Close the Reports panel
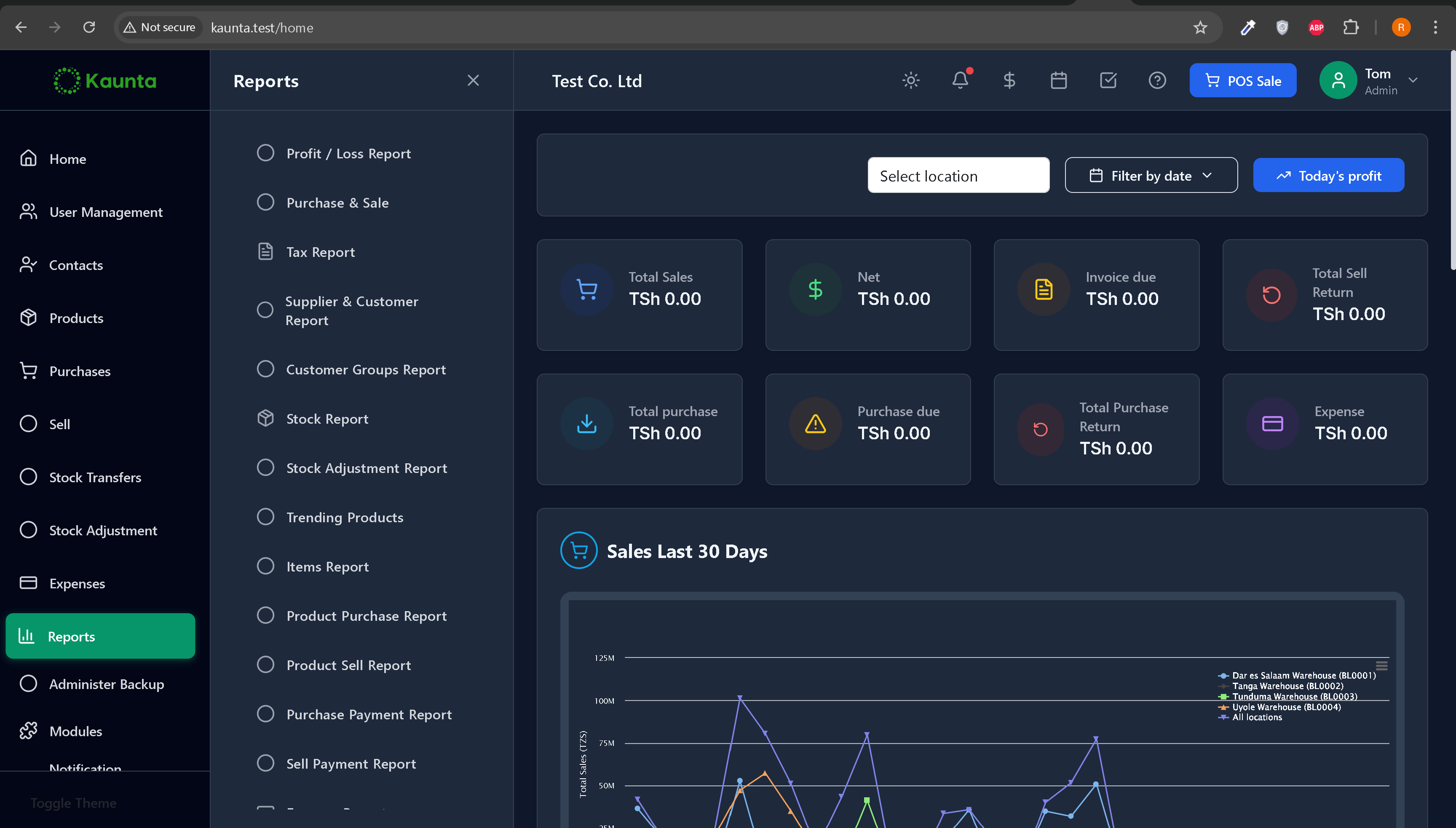Screen dimensions: 1456x828 473,81
